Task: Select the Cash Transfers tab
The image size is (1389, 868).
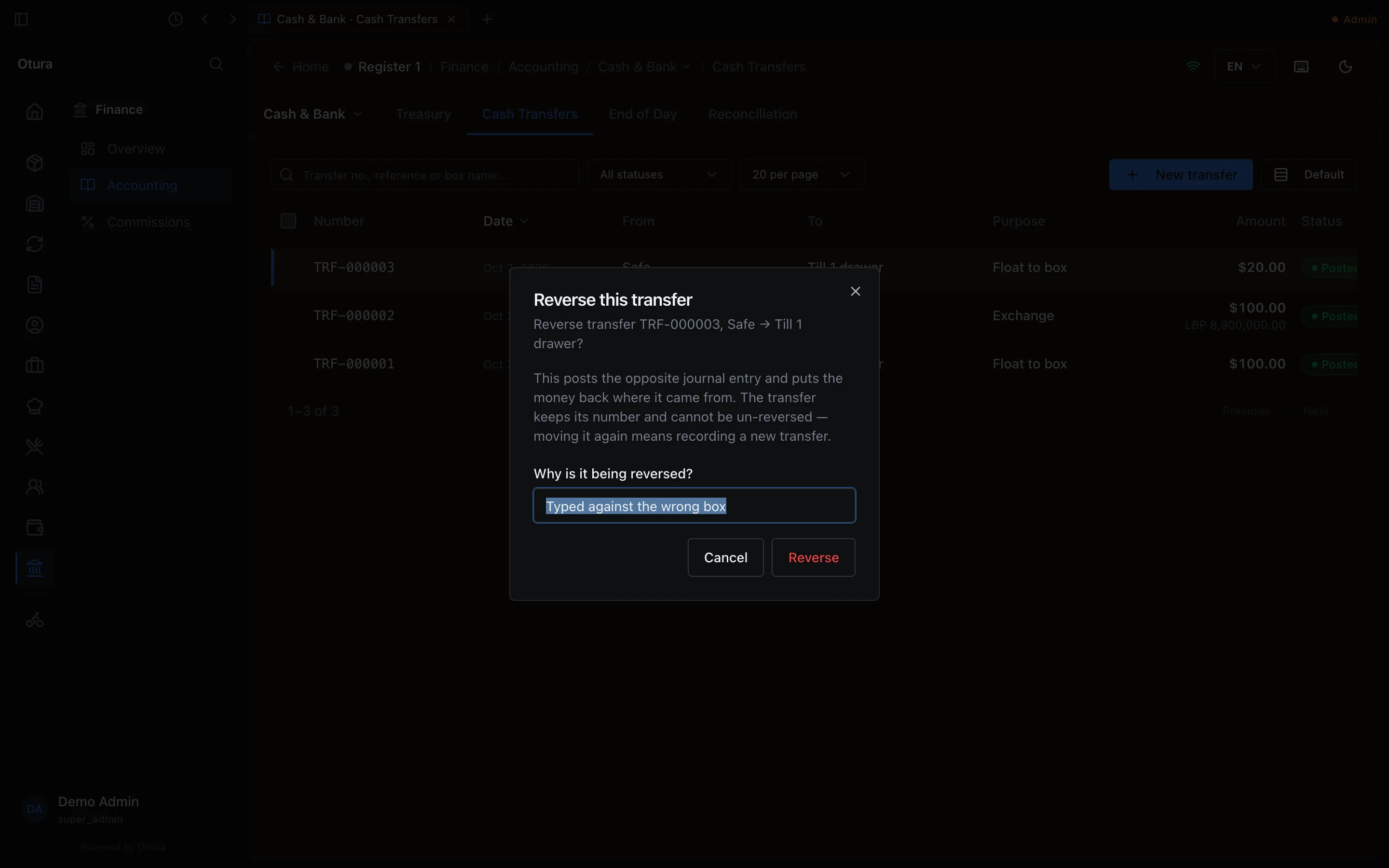Action: tap(530, 114)
